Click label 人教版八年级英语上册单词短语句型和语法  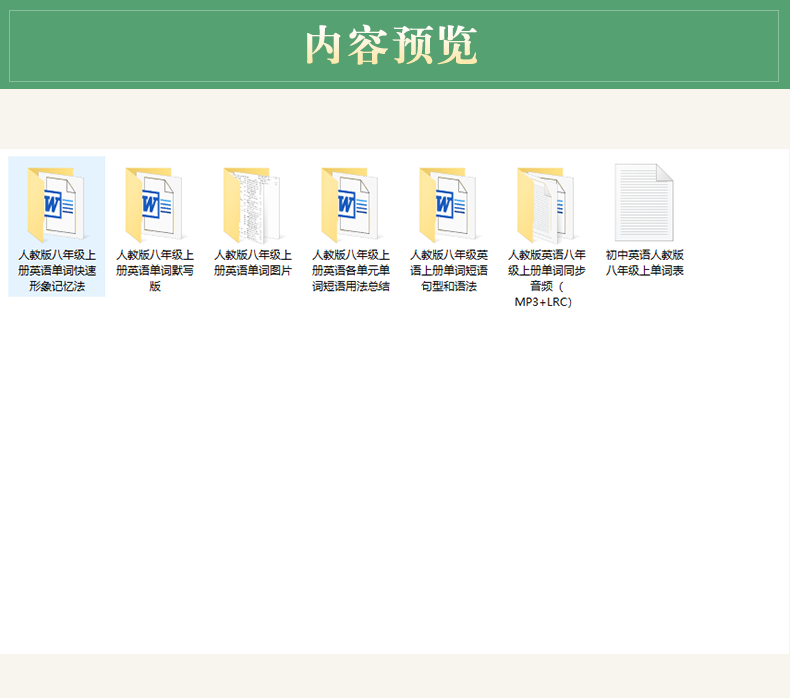click(448, 271)
